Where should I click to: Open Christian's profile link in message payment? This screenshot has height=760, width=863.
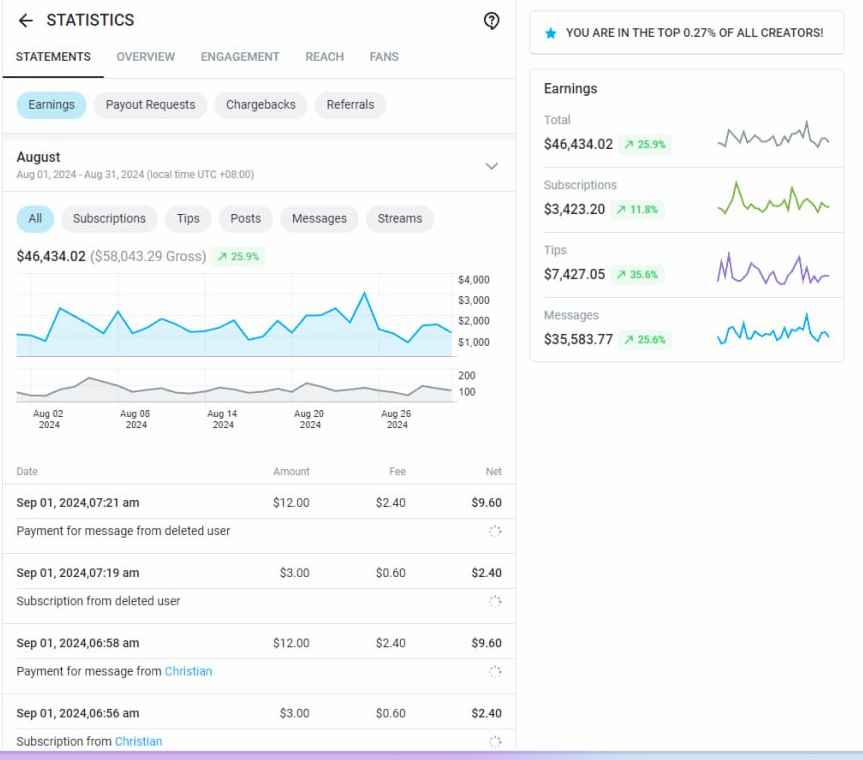coord(188,671)
